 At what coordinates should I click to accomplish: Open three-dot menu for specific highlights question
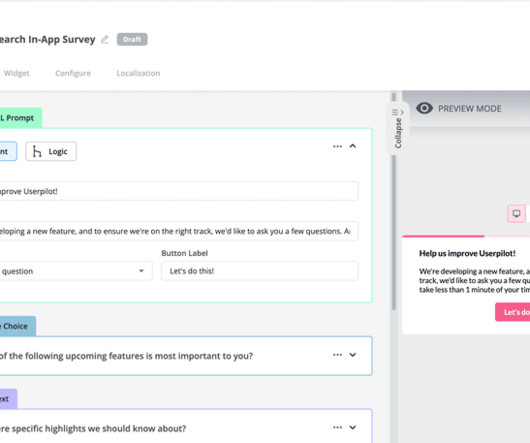point(337,427)
